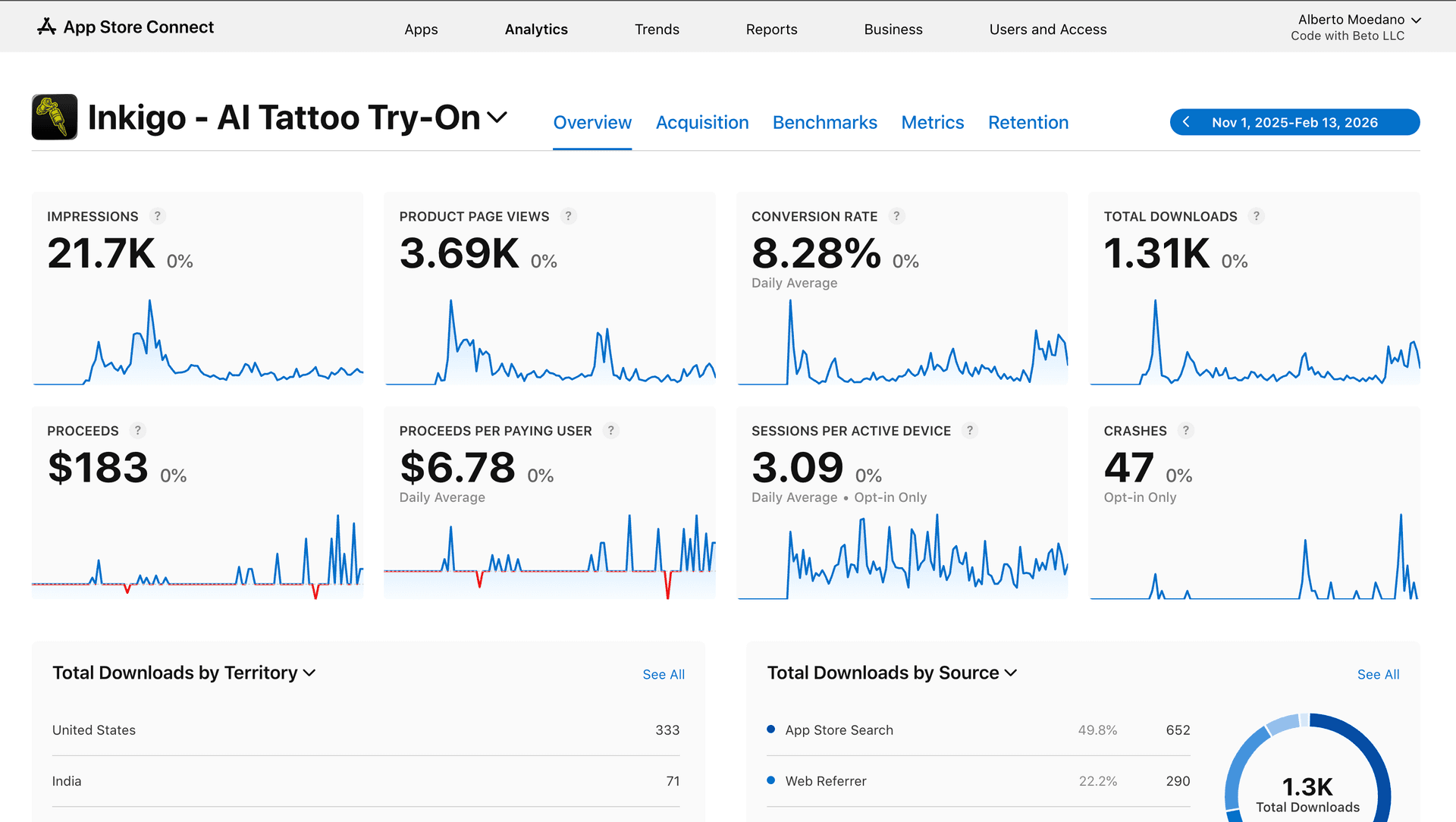Expand the Total Downloads by Territory dropdown
1456x822 pixels.
pyautogui.click(x=309, y=673)
